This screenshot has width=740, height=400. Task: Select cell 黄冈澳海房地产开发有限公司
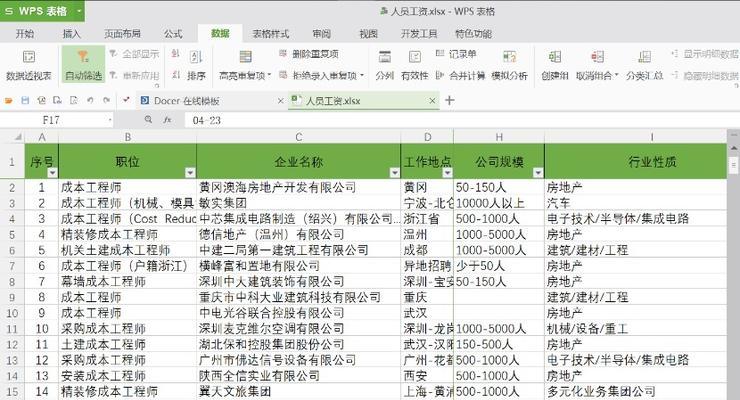(298, 187)
